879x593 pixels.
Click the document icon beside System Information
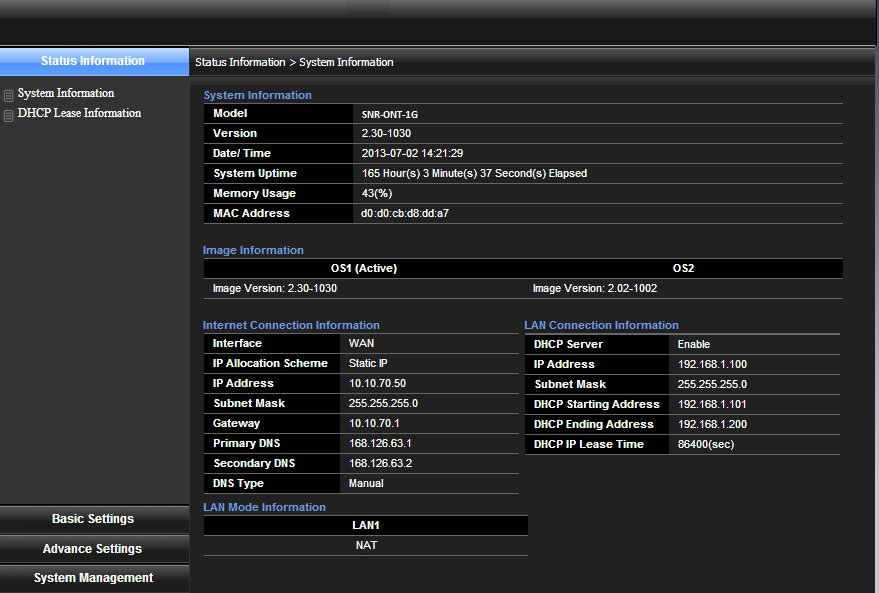(x=9, y=96)
